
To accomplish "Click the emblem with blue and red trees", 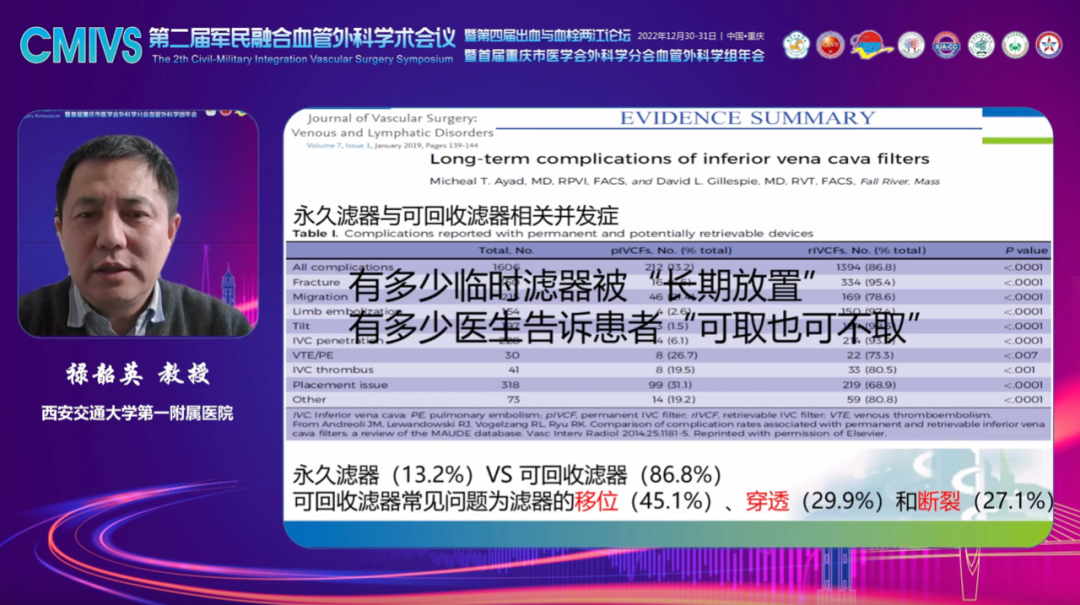I will click(x=911, y=45).
